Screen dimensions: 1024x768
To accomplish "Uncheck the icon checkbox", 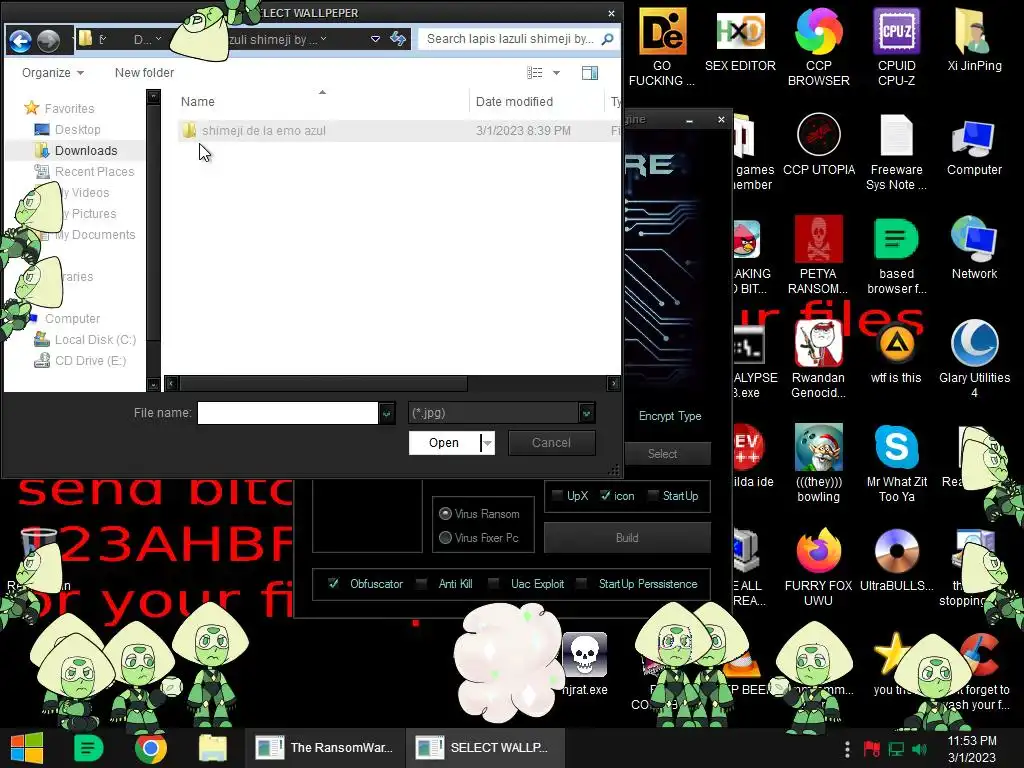I will click(605, 496).
